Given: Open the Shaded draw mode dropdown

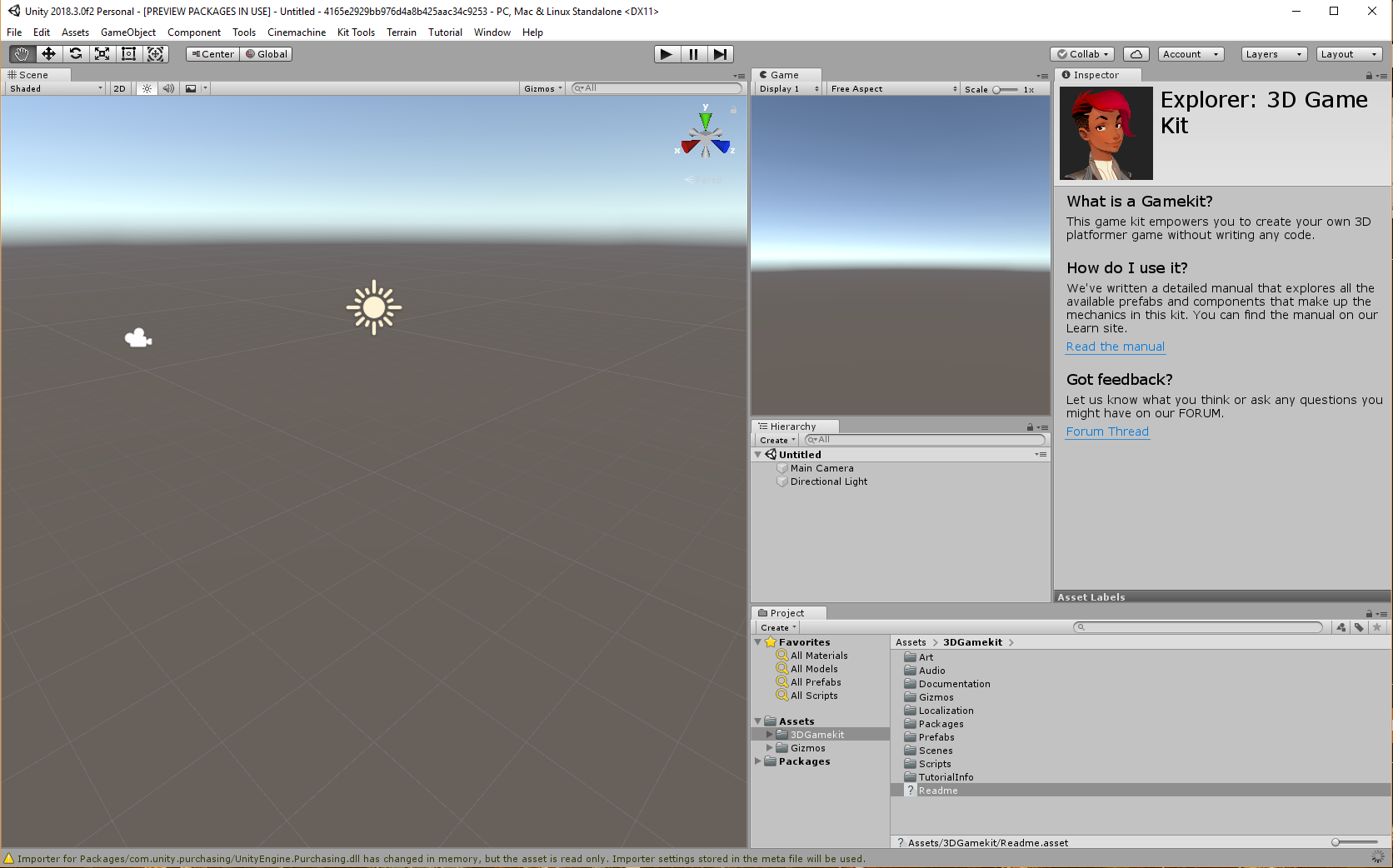Looking at the screenshot, I should (x=56, y=88).
